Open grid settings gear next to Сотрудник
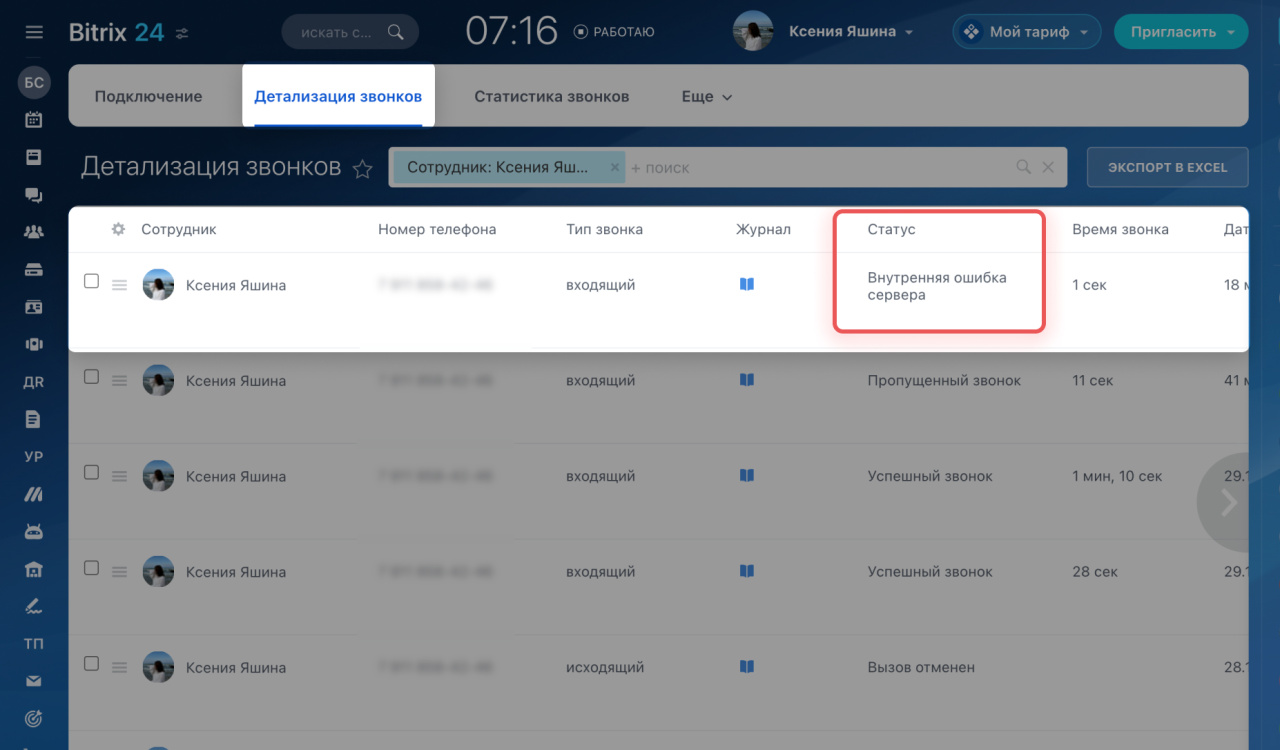The width and height of the screenshot is (1280, 750). pos(118,229)
